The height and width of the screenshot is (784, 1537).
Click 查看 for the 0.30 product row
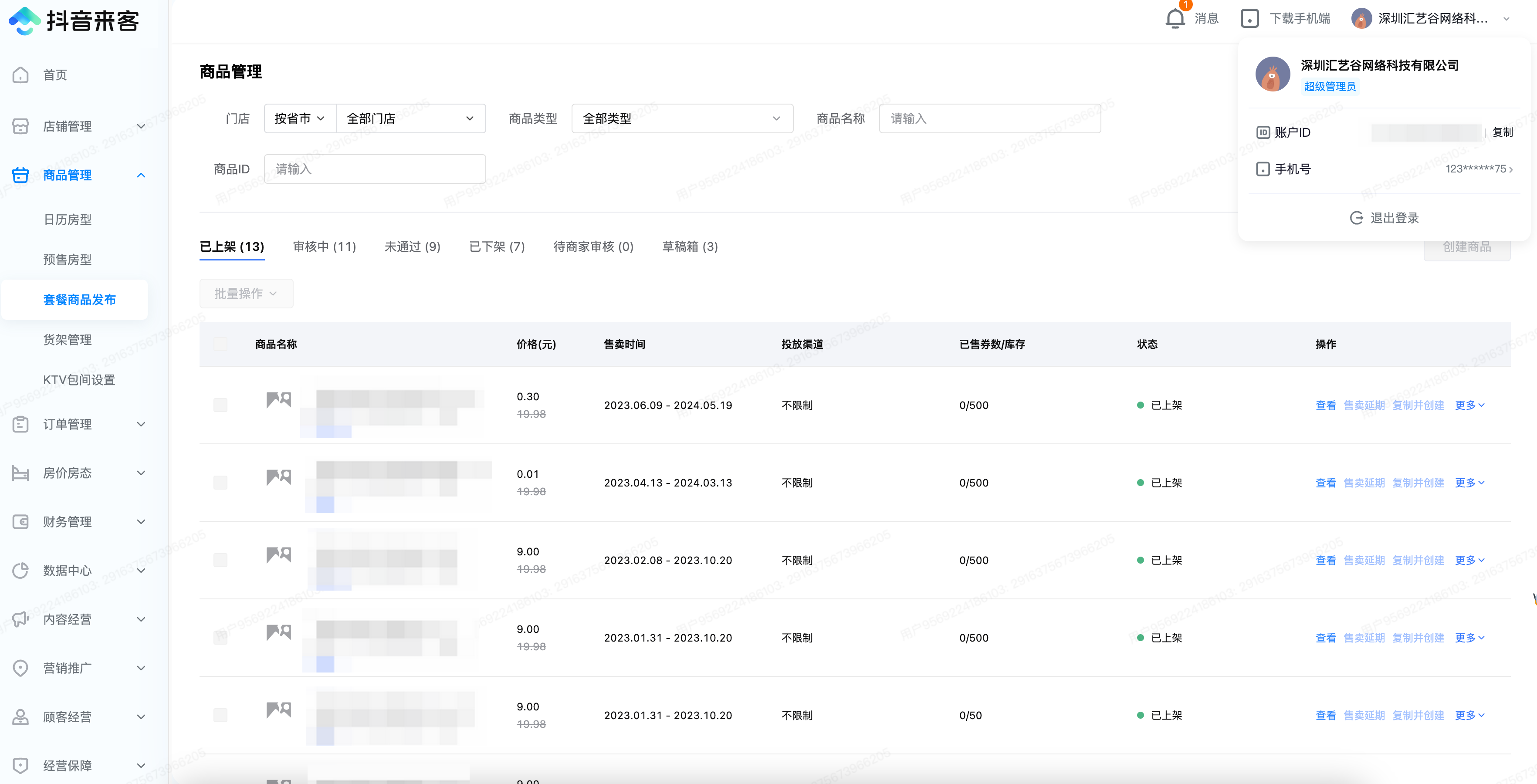(x=1326, y=405)
